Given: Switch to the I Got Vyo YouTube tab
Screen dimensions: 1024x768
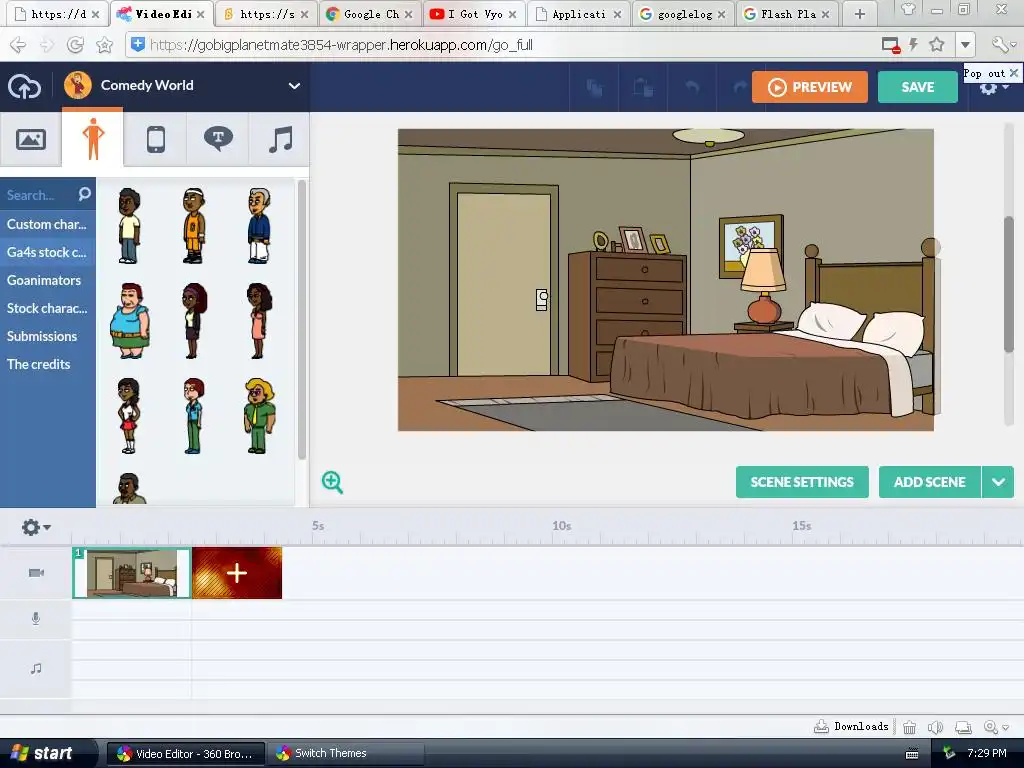Looking at the screenshot, I should (x=474, y=14).
